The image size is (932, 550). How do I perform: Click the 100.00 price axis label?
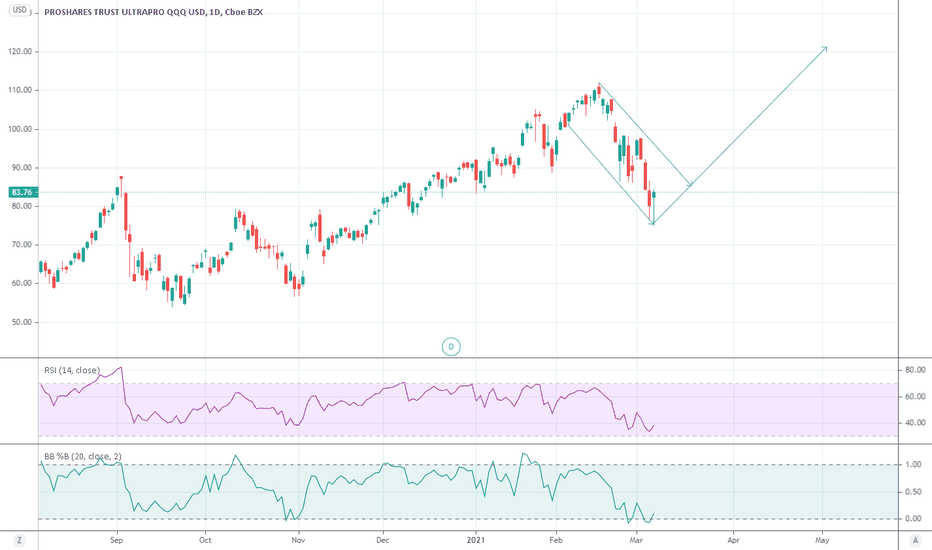[20, 129]
